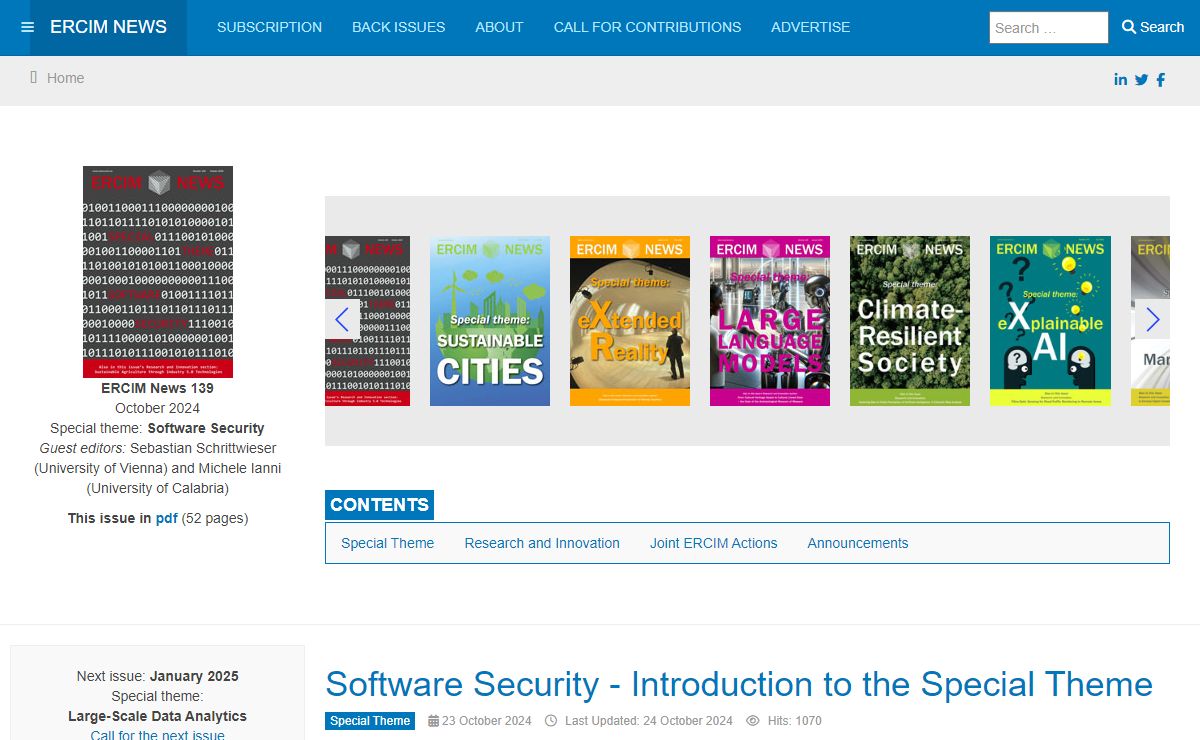Open the Large Language Models issue cover
The width and height of the screenshot is (1200, 740).
(770, 321)
